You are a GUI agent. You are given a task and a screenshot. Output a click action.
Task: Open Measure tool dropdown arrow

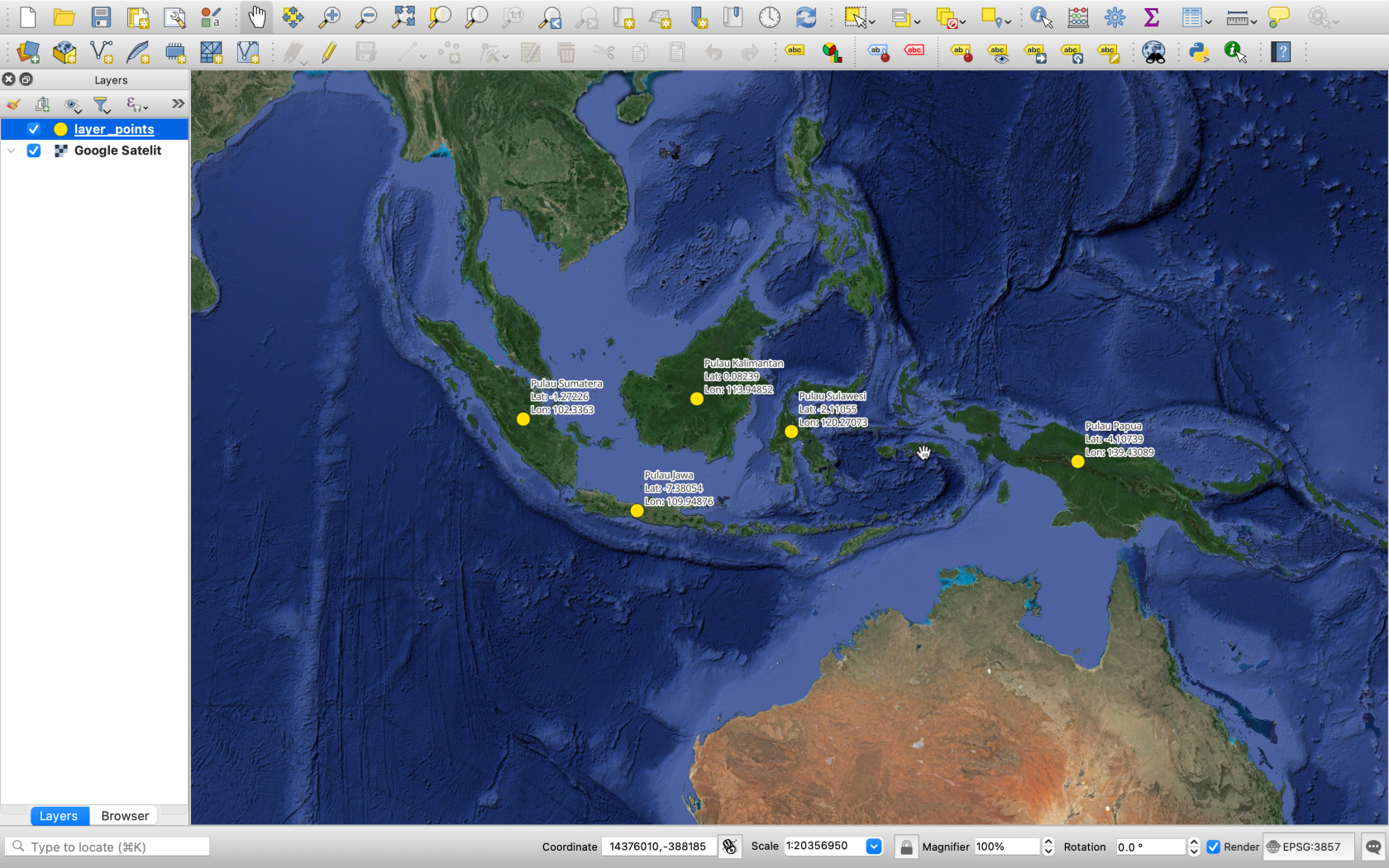pos(1254,21)
